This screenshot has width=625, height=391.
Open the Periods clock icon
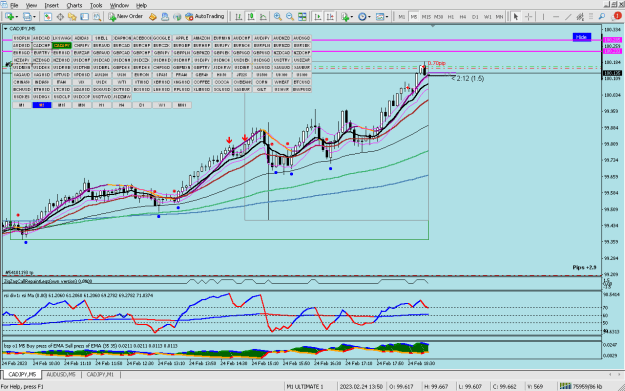[362, 17]
